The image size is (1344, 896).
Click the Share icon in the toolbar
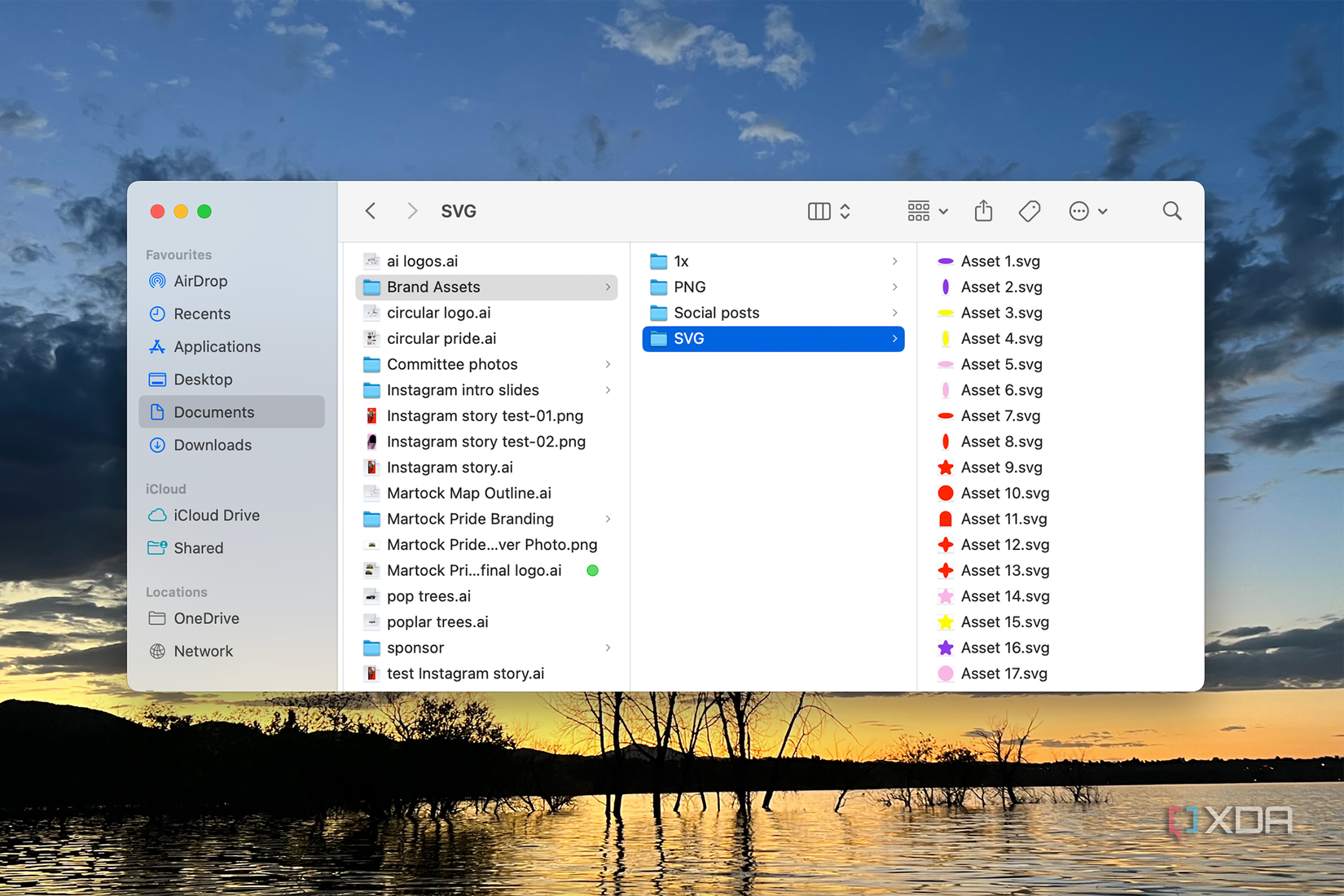[982, 210]
